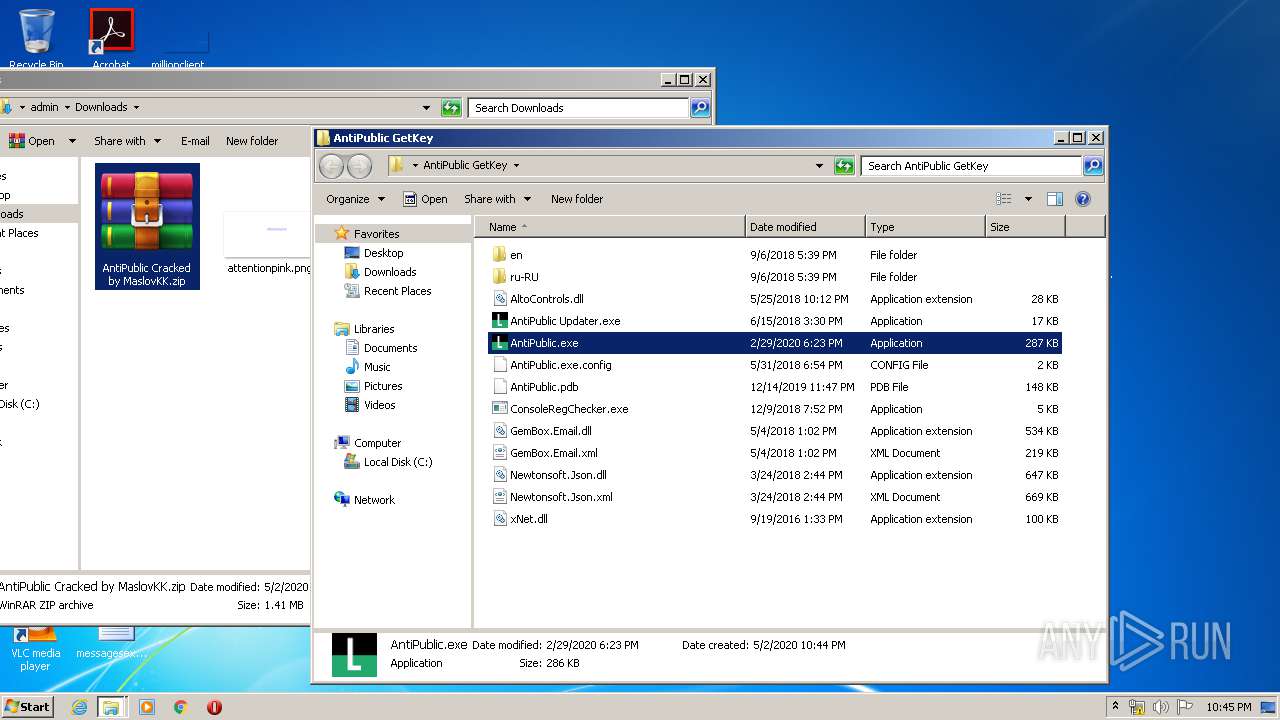Click Open in the AntiPublic GetKey toolbar
This screenshot has height=720, width=1280.
pos(425,199)
